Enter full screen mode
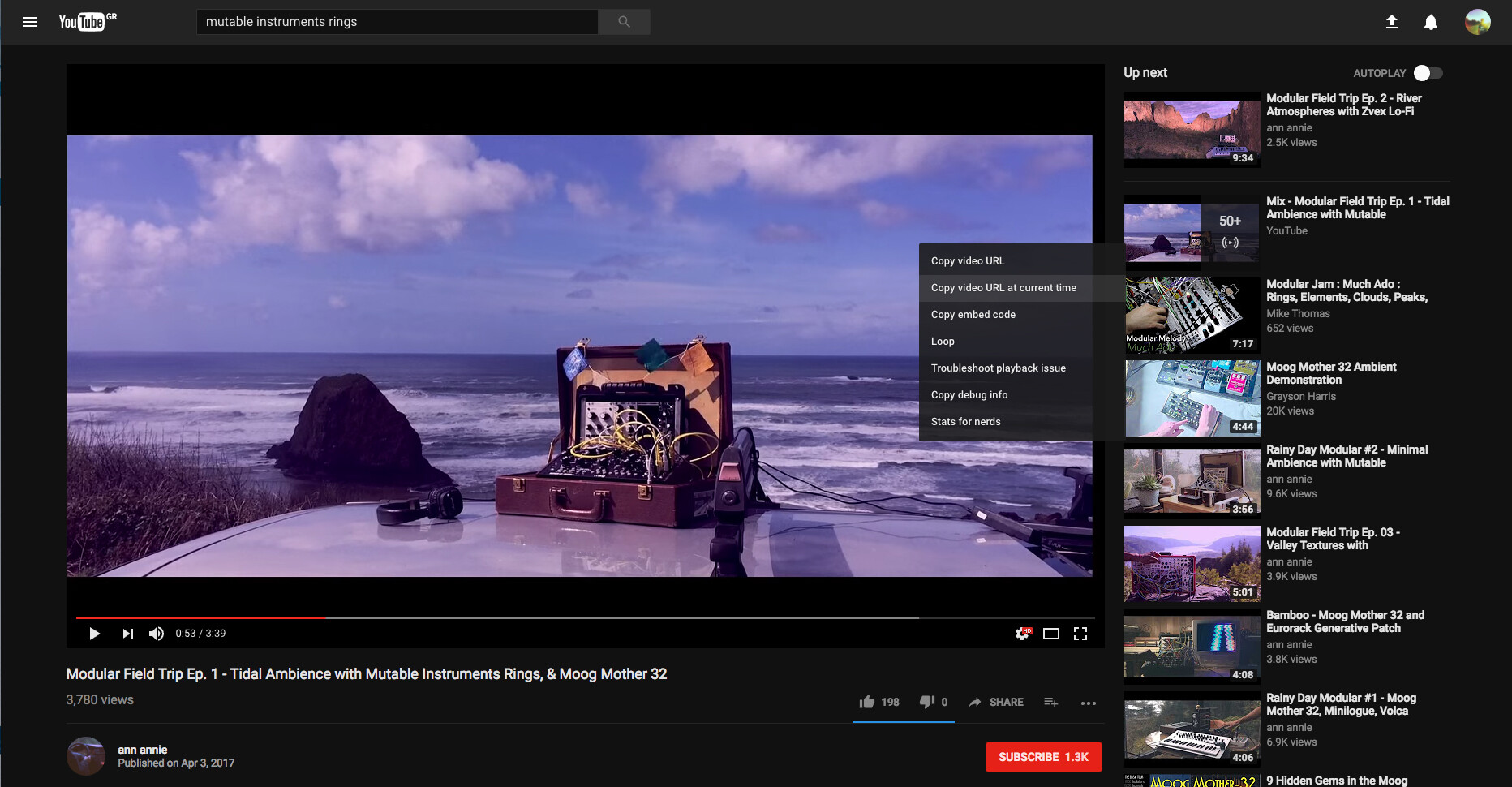The image size is (1512, 787). point(1080,634)
